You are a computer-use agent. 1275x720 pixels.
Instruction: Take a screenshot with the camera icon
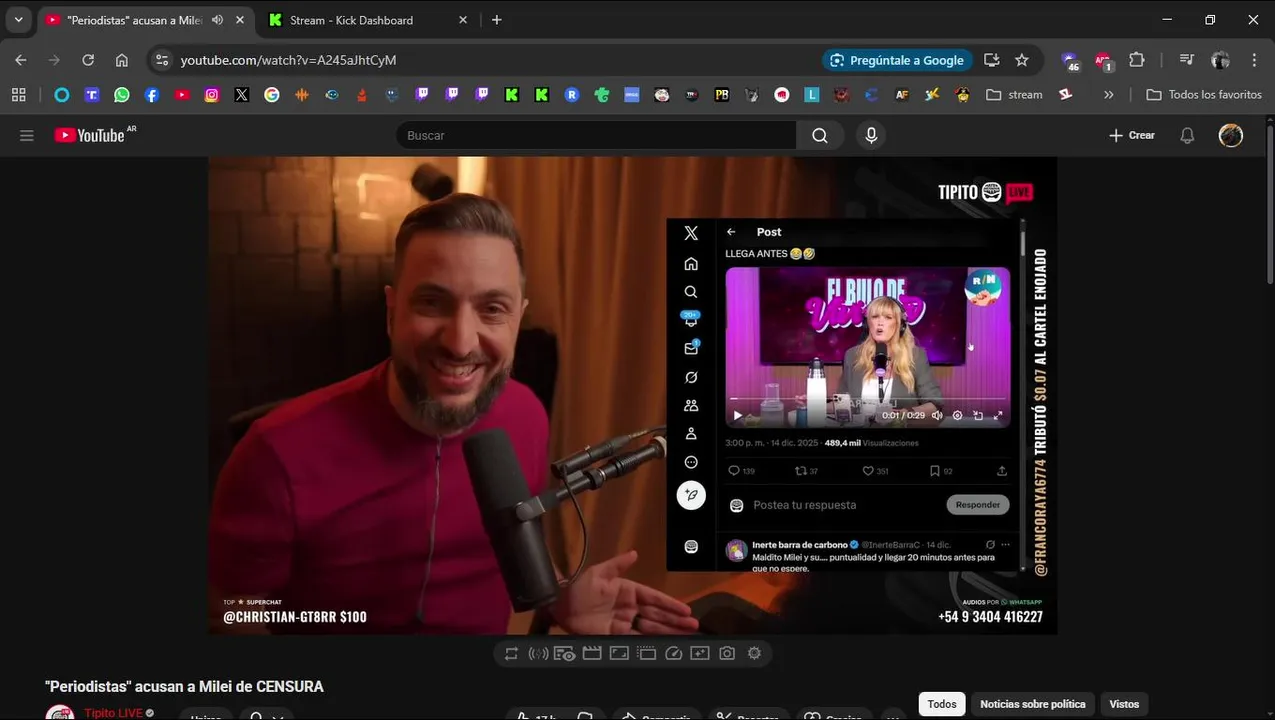point(727,653)
